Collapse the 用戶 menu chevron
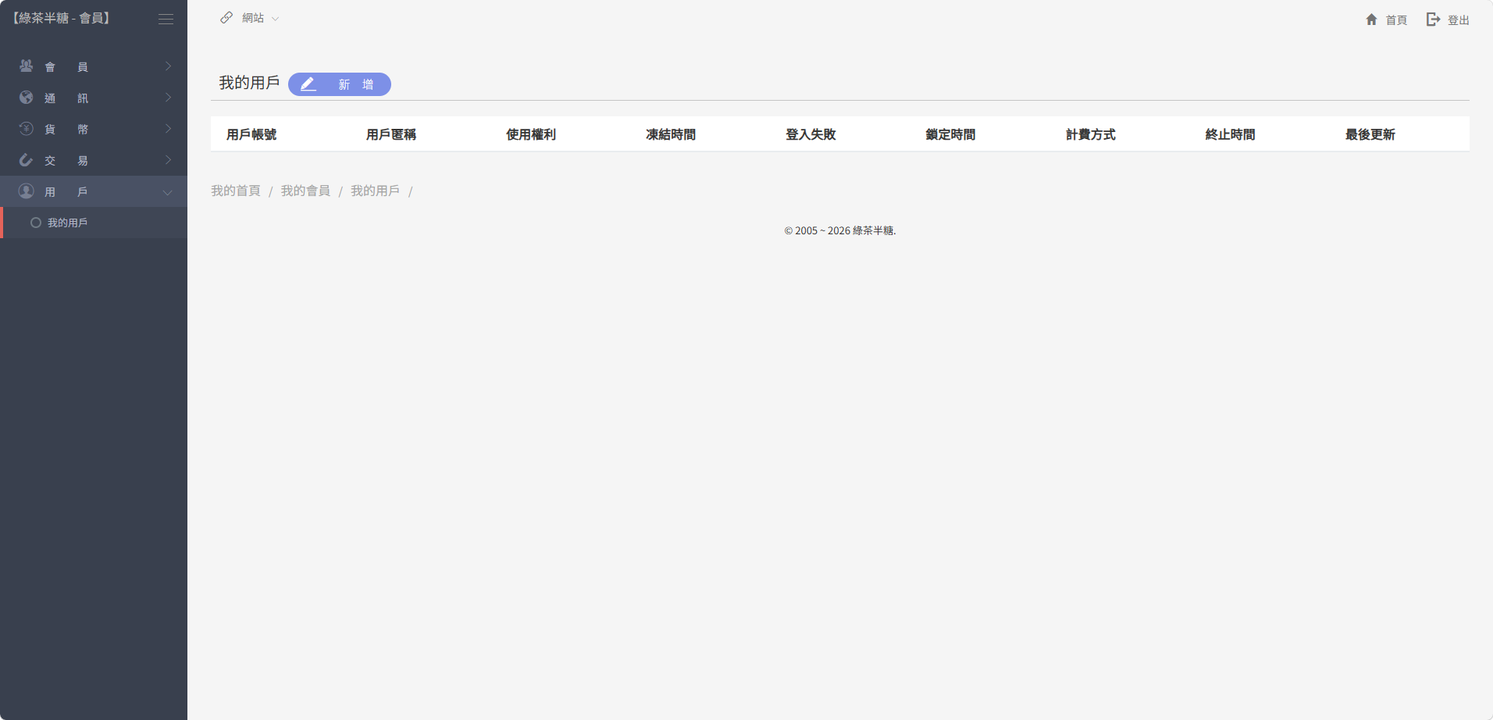Image resolution: width=1493 pixels, height=720 pixels. pos(168,192)
